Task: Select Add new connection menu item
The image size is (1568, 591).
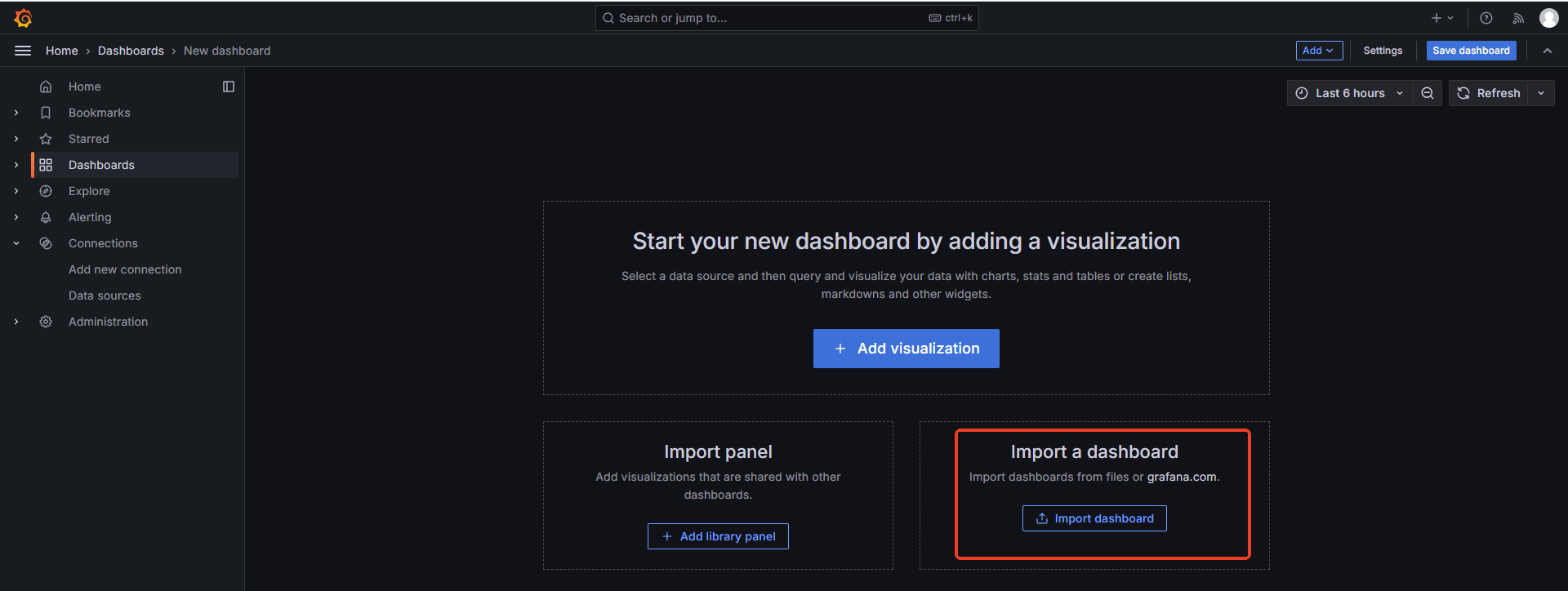Action: [125, 269]
